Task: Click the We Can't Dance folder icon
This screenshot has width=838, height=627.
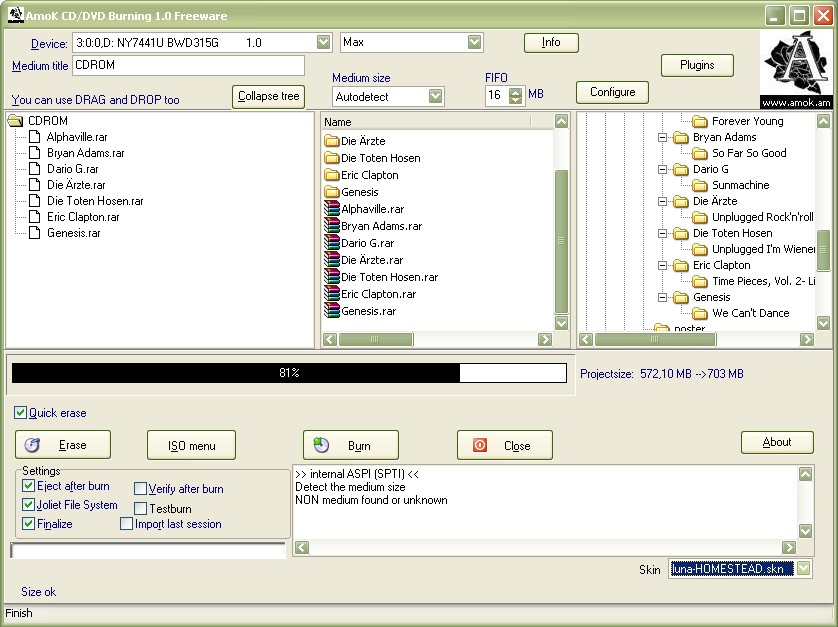Action: click(700, 313)
